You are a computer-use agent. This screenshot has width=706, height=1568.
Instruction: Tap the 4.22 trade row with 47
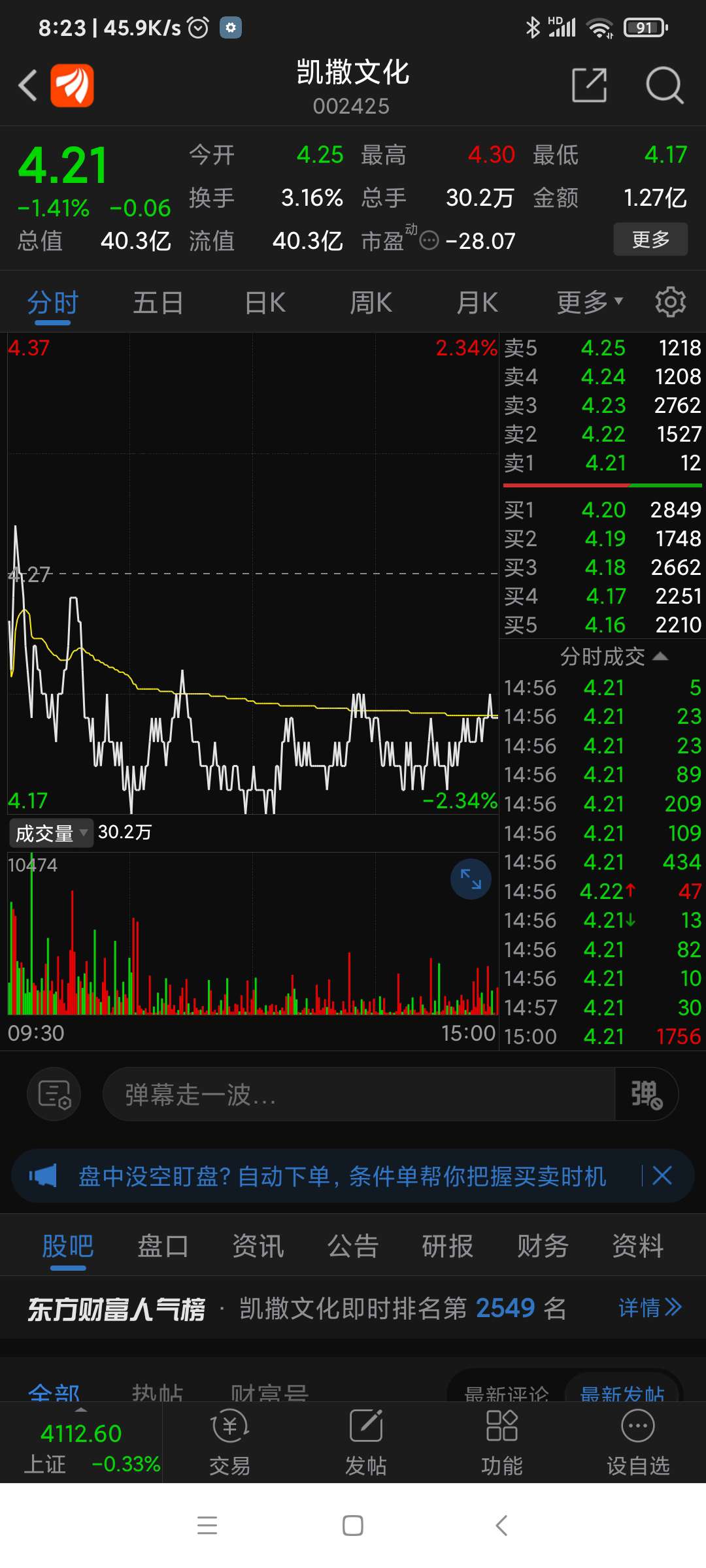602,891
